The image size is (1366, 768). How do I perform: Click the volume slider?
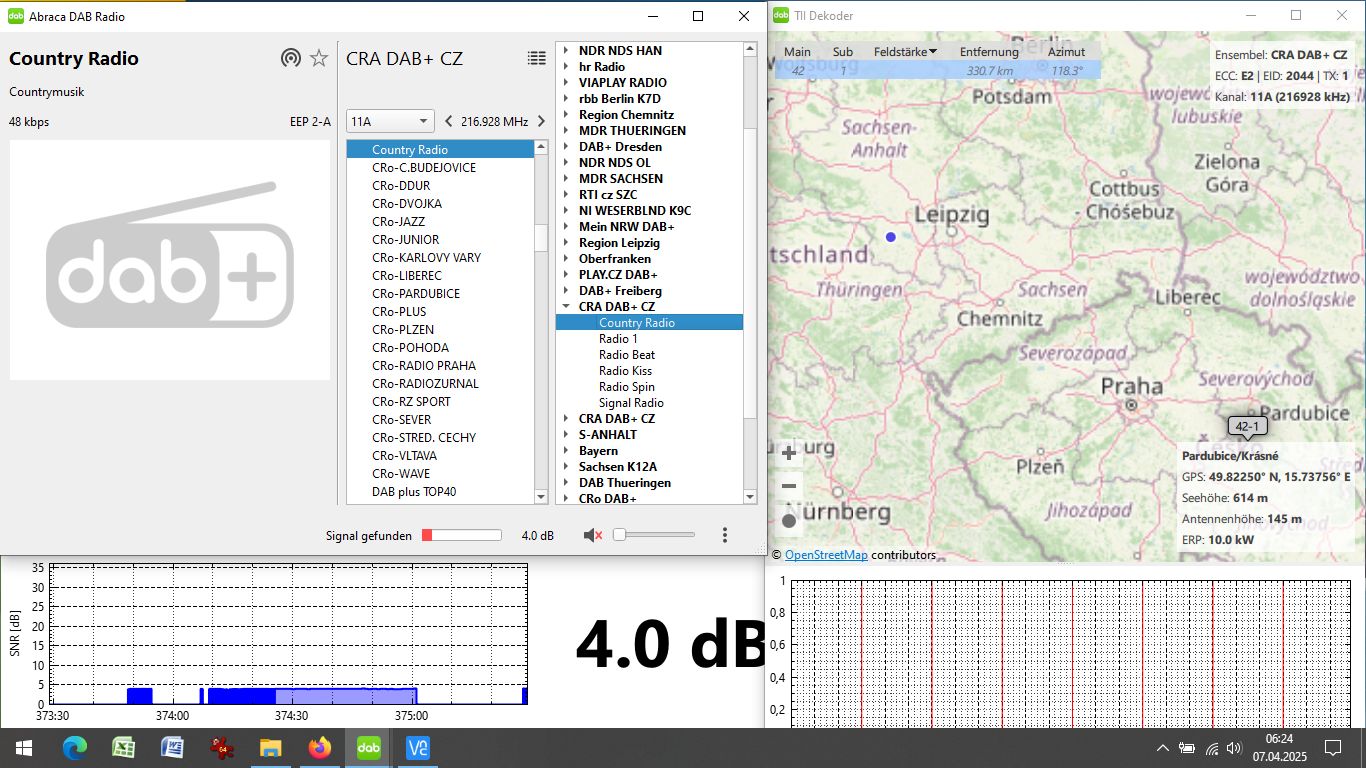[655, 535]
